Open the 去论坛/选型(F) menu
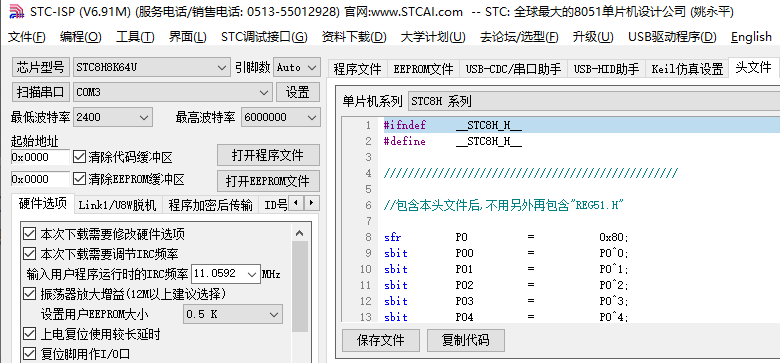780x363 pixels. pyautogui.click(x=519, y=37)
